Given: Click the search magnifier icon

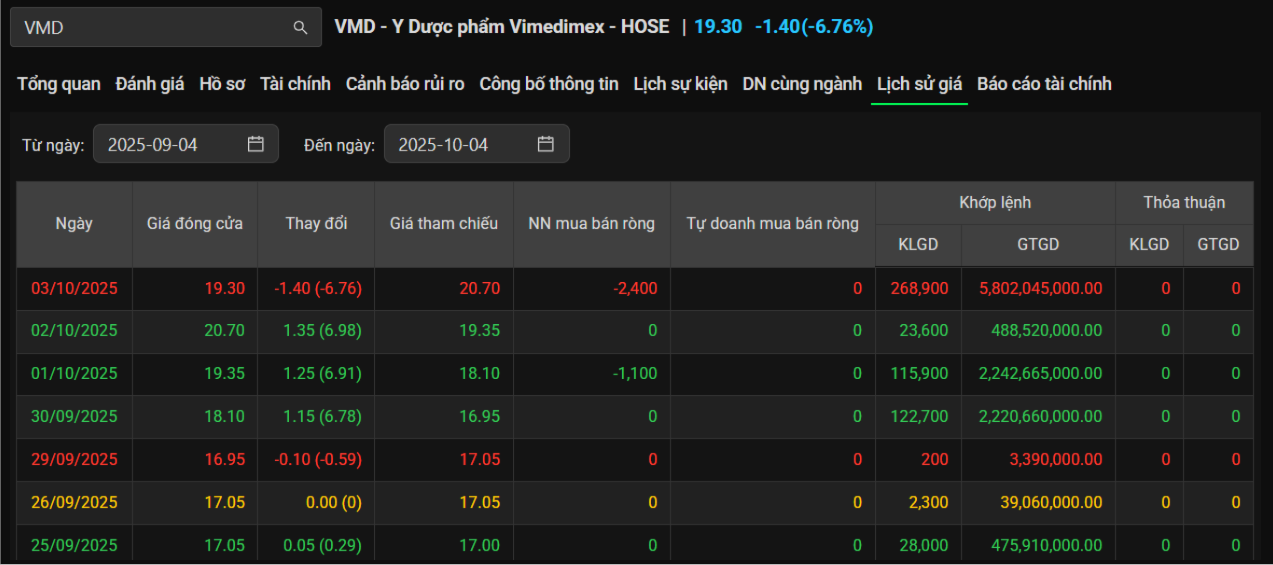Looking at the screenshot, I should (x=300, y=28).
